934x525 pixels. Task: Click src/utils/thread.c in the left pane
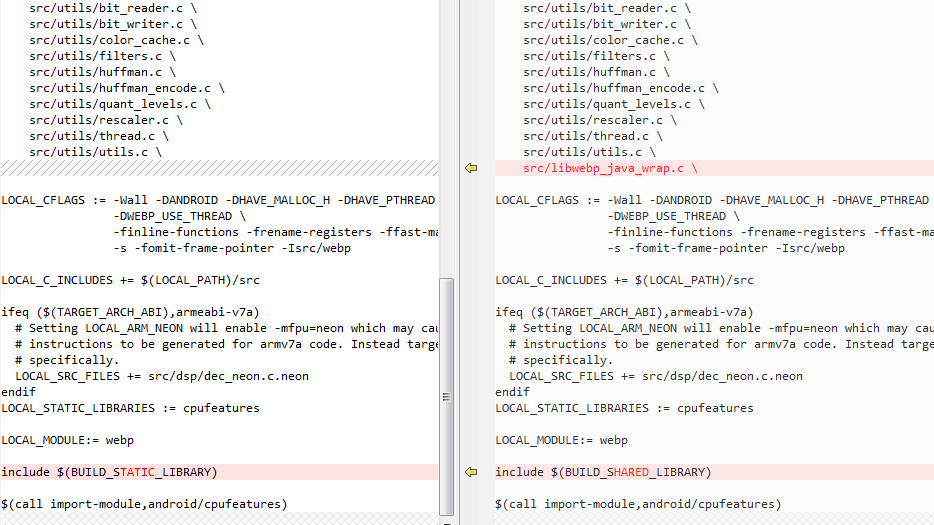[x=99, y=136]
